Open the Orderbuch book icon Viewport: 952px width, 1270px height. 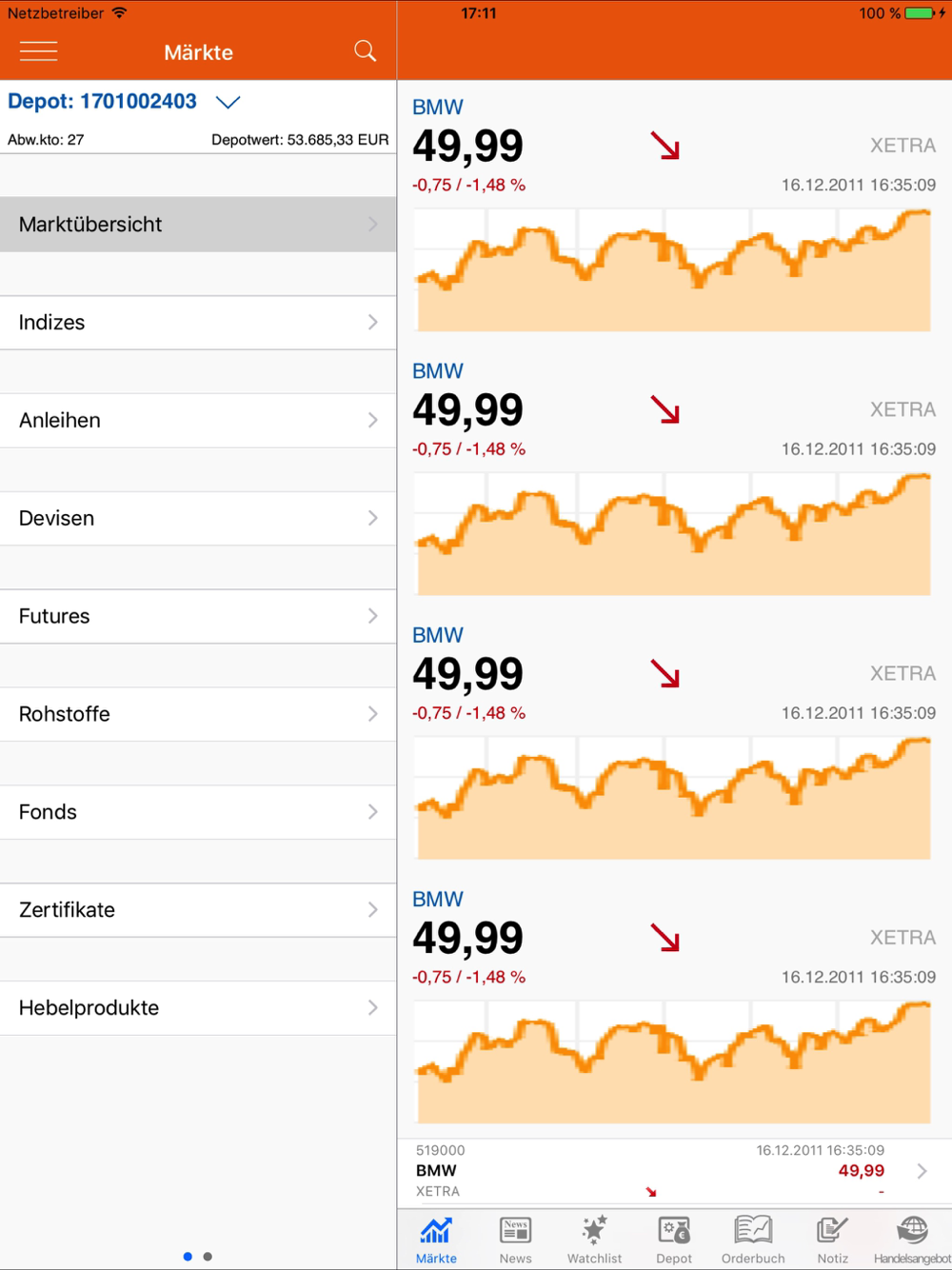coord(753,1230)
